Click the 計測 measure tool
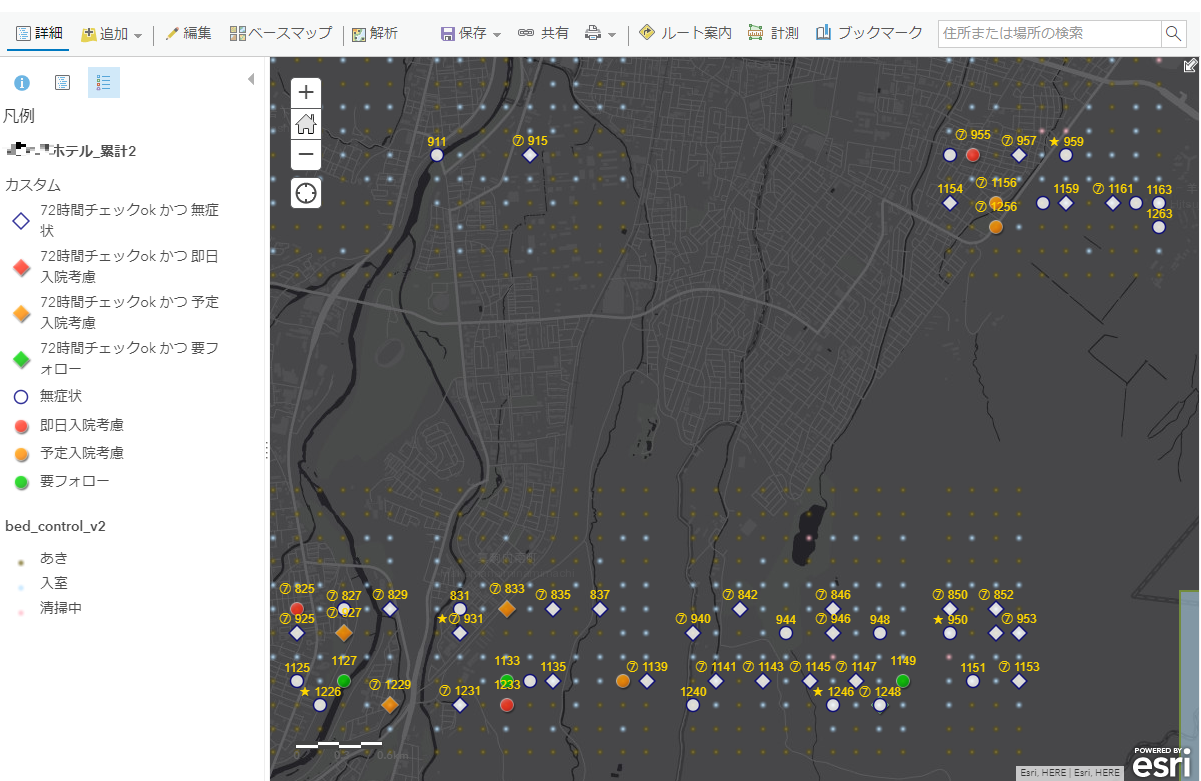 773,34
